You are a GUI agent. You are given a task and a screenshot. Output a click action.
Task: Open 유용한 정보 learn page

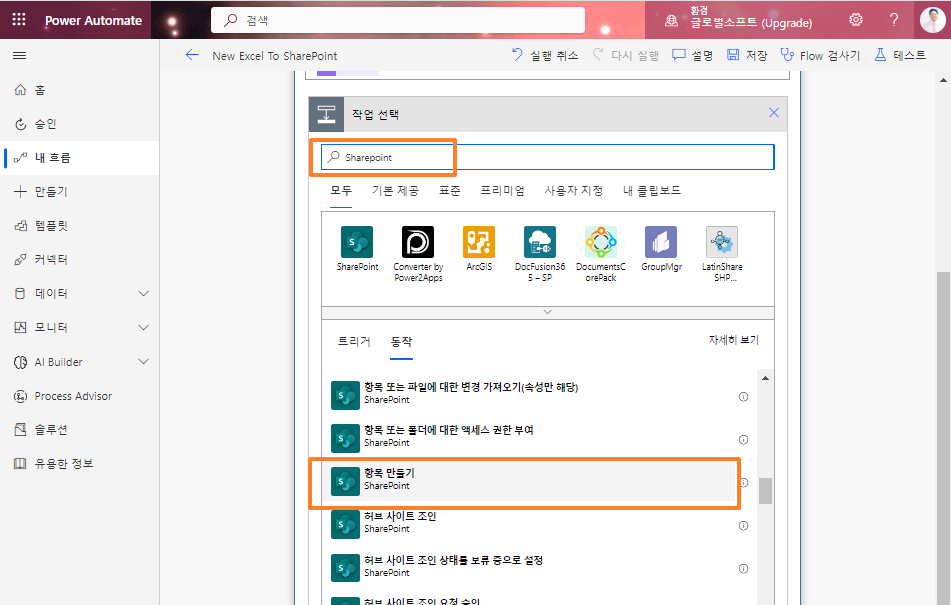pyautogui.click(x=79, y=464)
